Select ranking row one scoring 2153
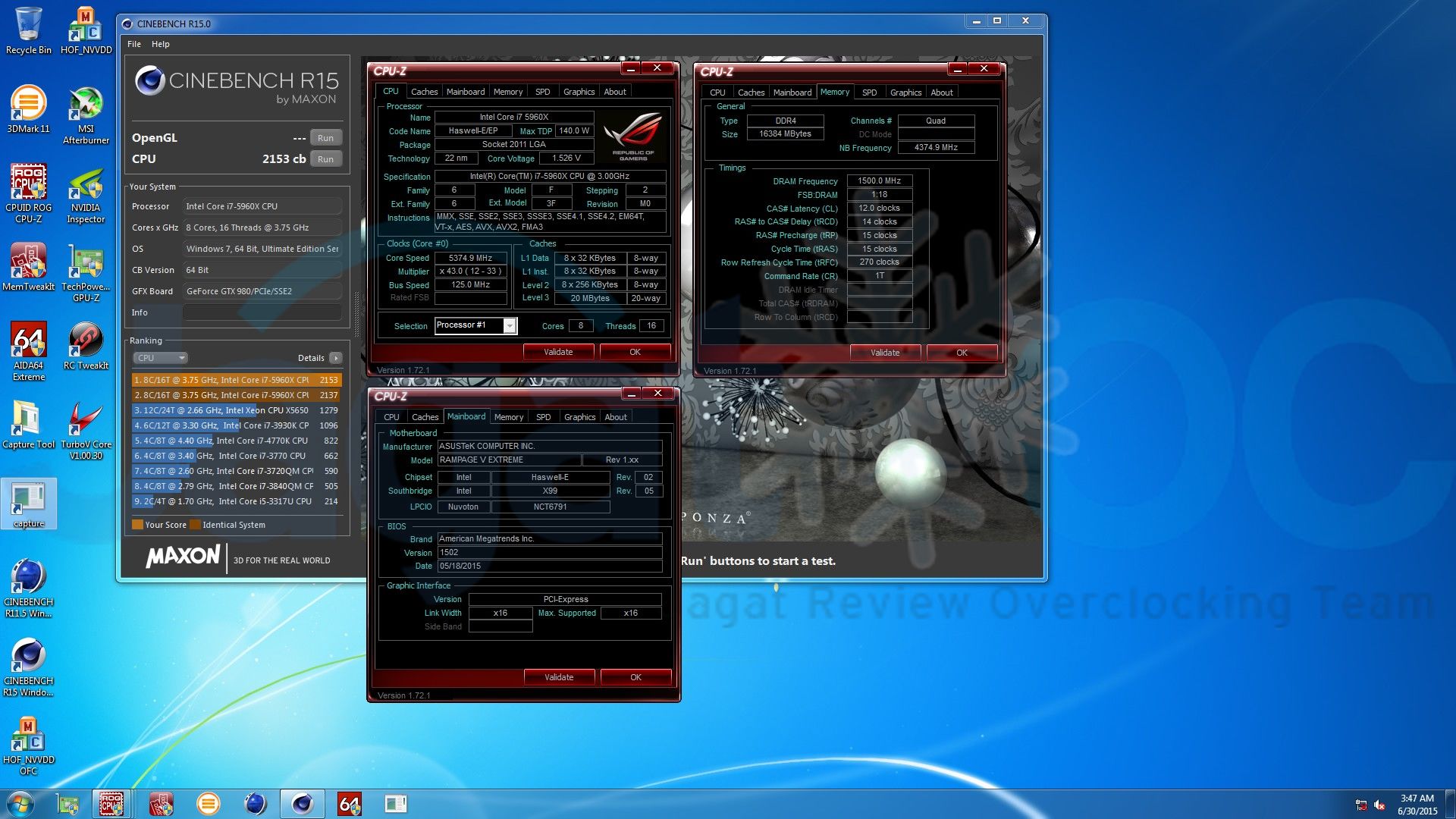The image size is (1456, 819). pos(237,380)
